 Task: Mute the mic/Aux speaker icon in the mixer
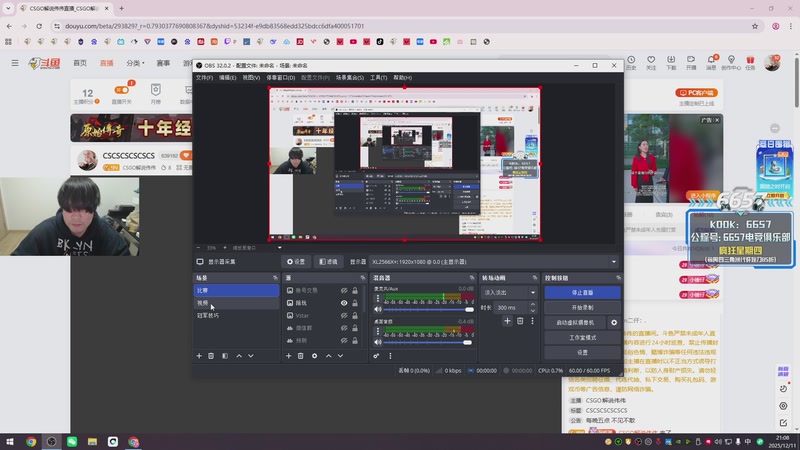pyautogui.click(x=378, y=309)
